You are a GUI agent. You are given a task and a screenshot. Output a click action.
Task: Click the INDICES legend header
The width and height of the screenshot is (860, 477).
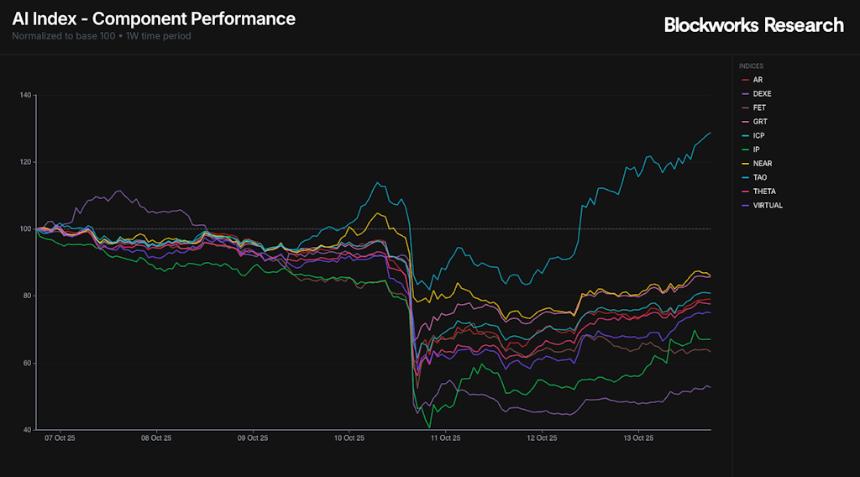point(751,66)
